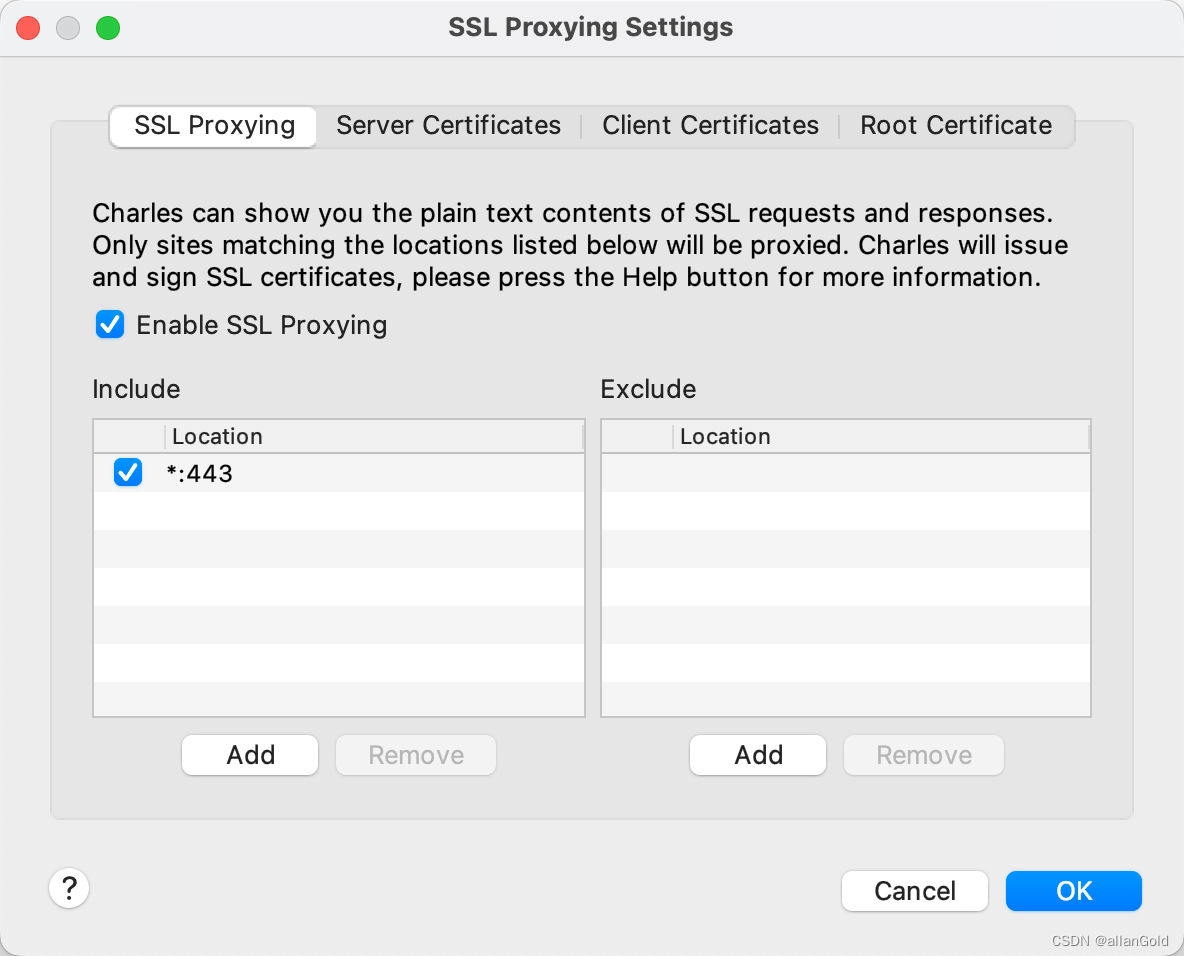Viewport: 1184px width, 956px height.
Task: Click the Location column header in Include table
Action: tap(217, 436)
